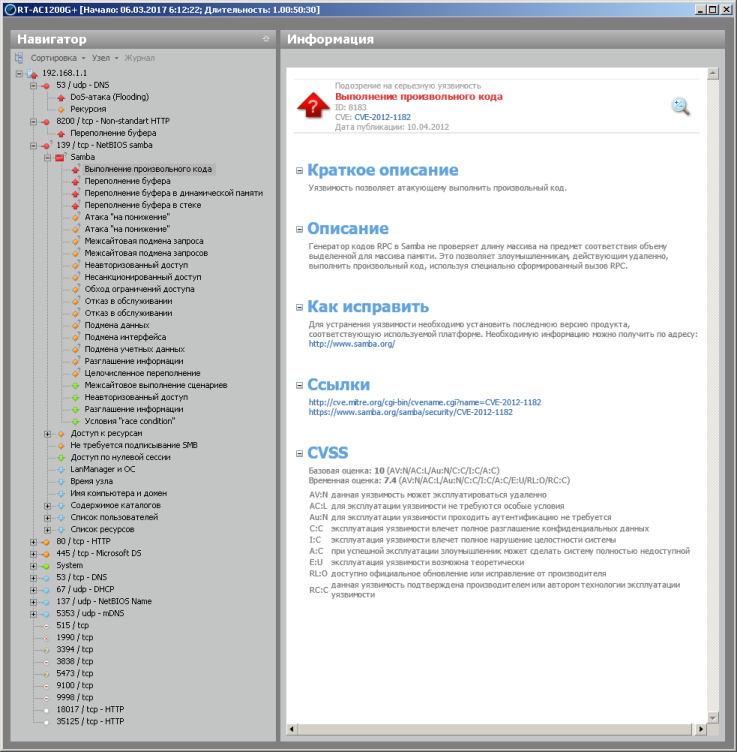Click the horizontal scrollbar left arrow
This screenshot has height=752, width=737.
292,729
